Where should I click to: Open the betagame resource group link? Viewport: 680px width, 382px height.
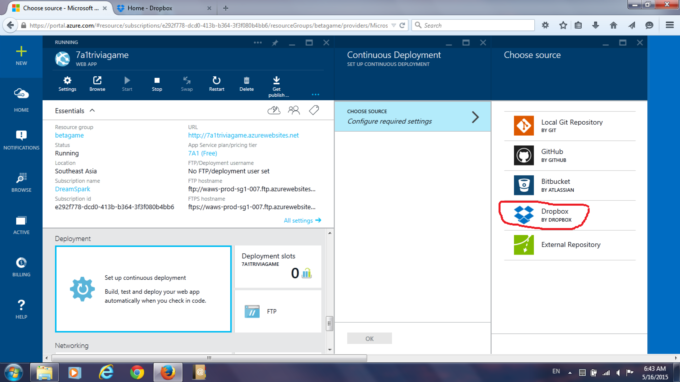point(69,135)
